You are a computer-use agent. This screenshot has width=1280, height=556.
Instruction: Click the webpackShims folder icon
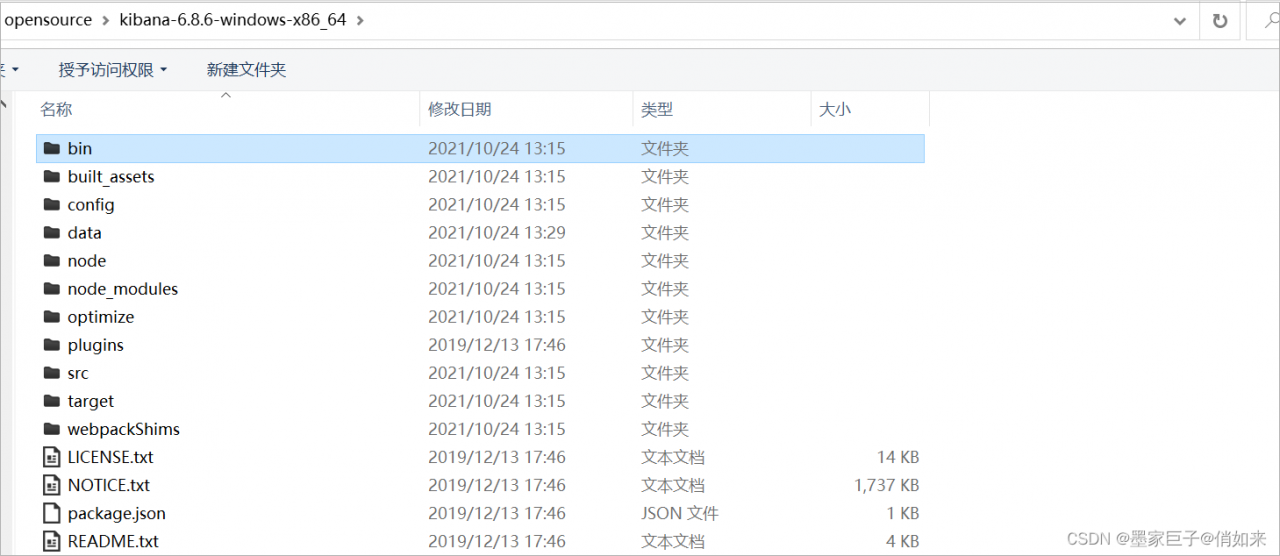pos(52,428)
